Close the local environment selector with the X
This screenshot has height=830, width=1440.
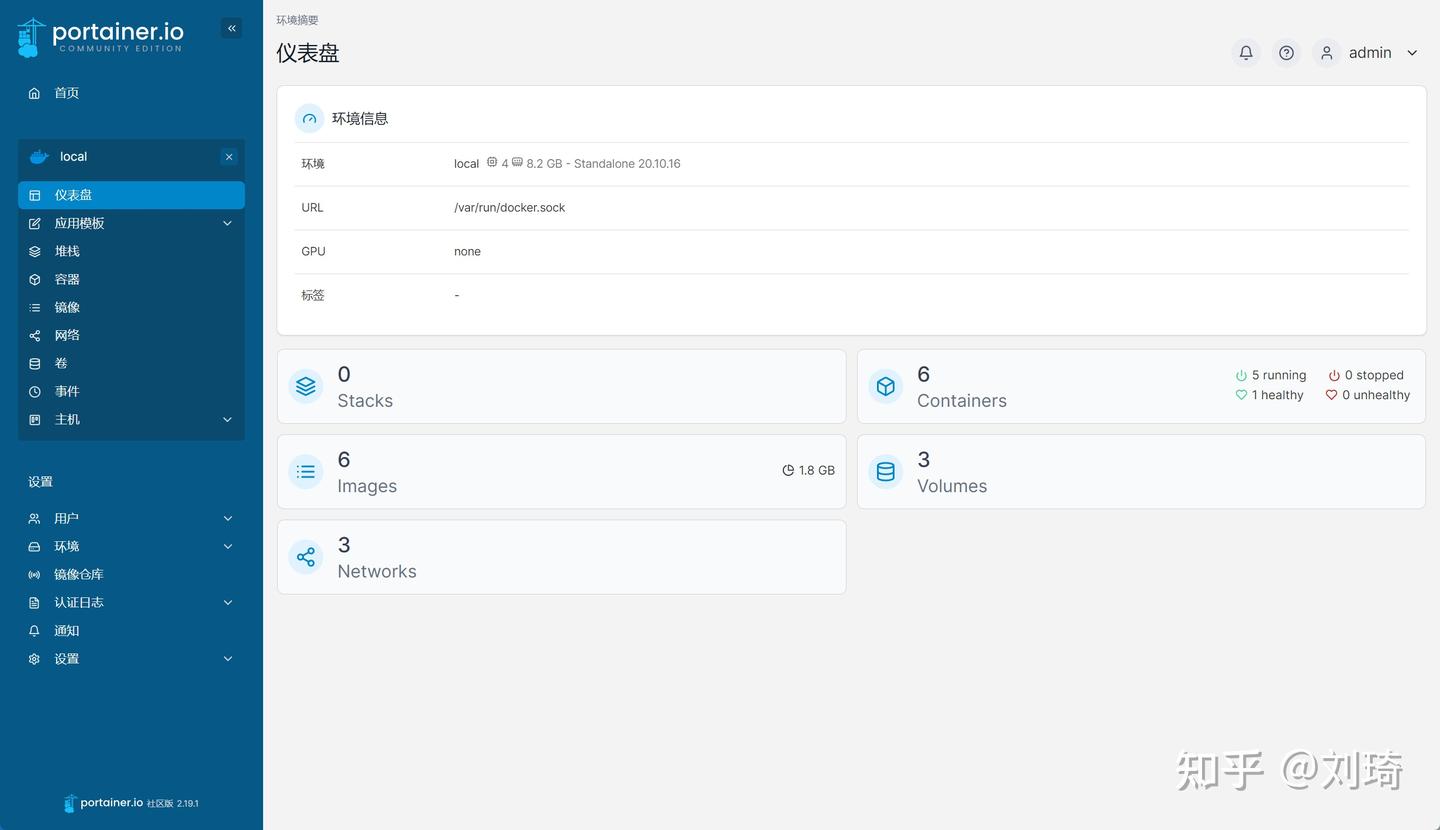coord(229,157)
